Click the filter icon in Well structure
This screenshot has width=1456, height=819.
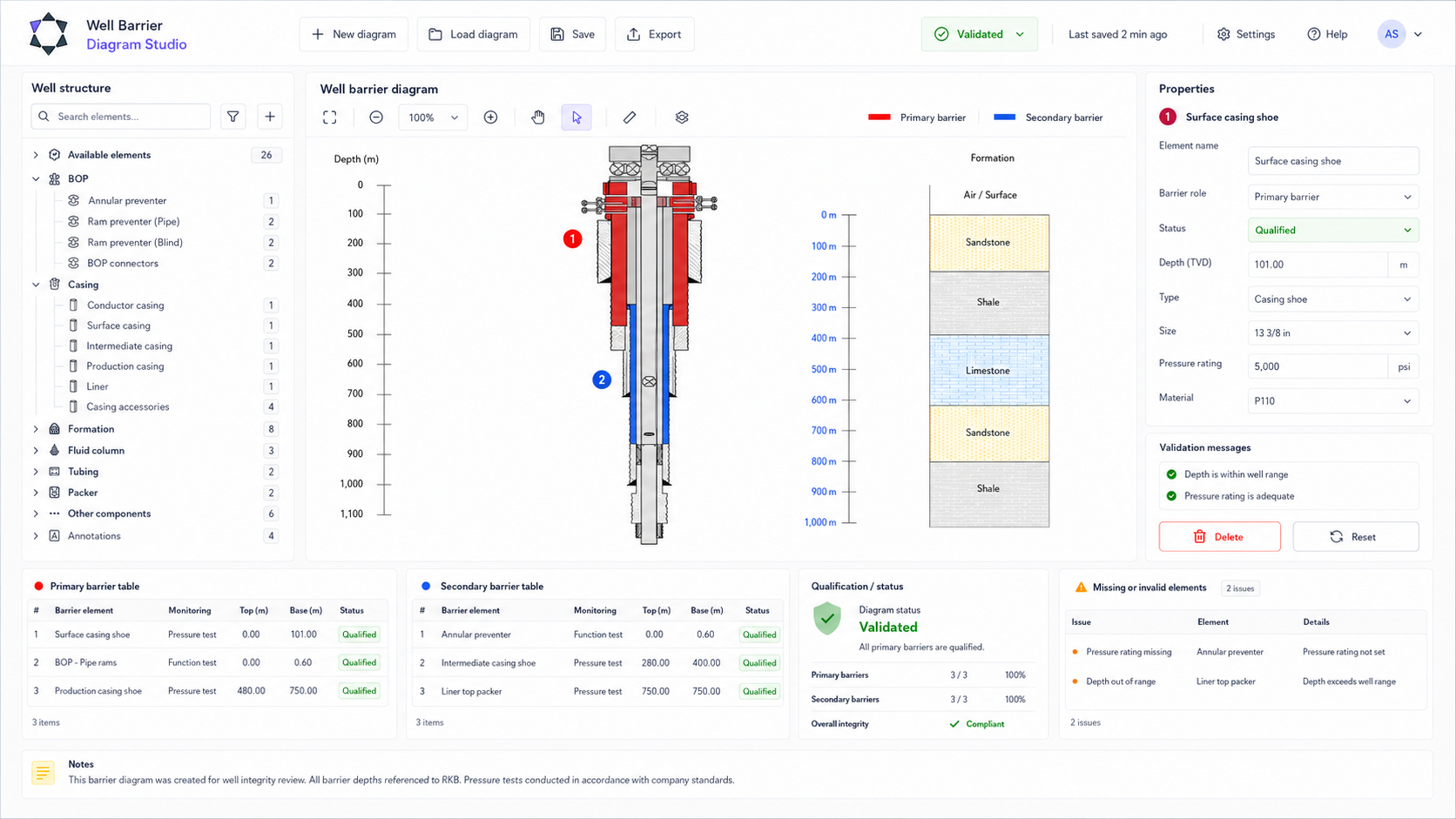click(233, 117)
